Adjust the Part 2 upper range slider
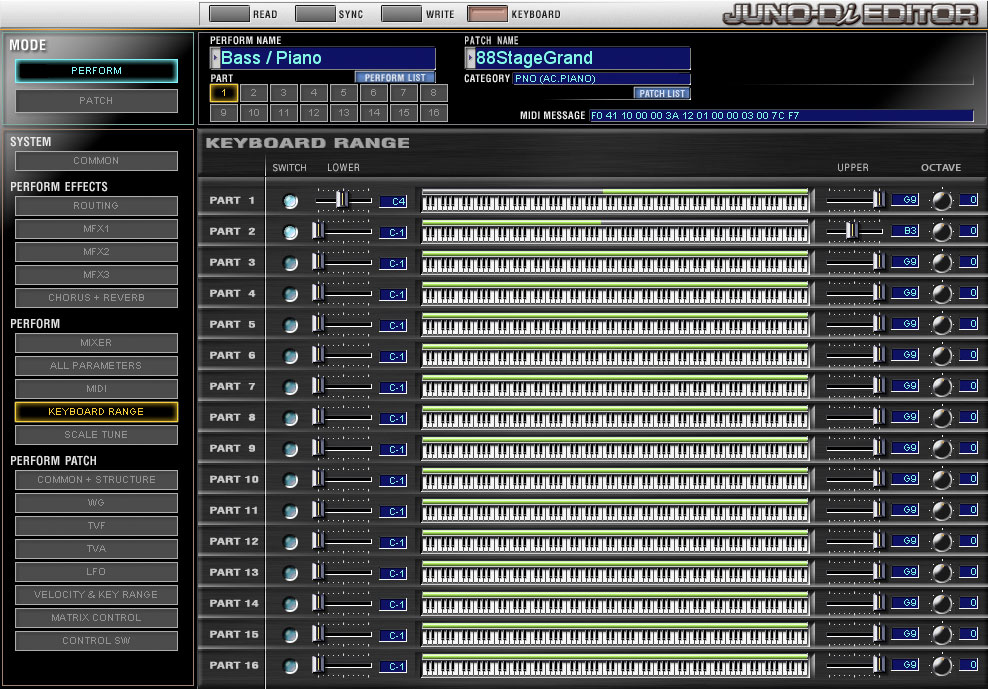 851,231
